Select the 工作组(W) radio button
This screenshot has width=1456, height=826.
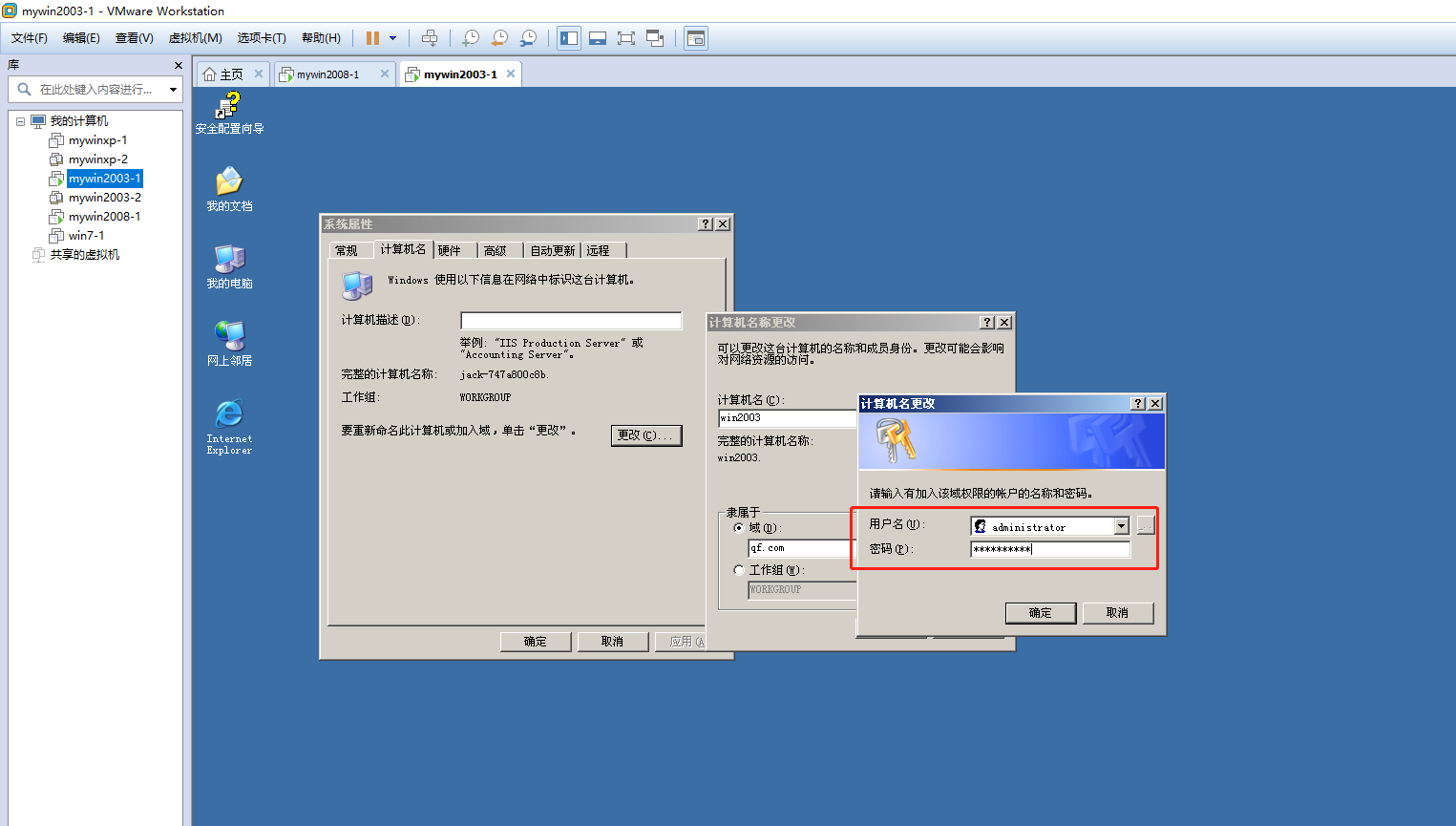point(739,570)
